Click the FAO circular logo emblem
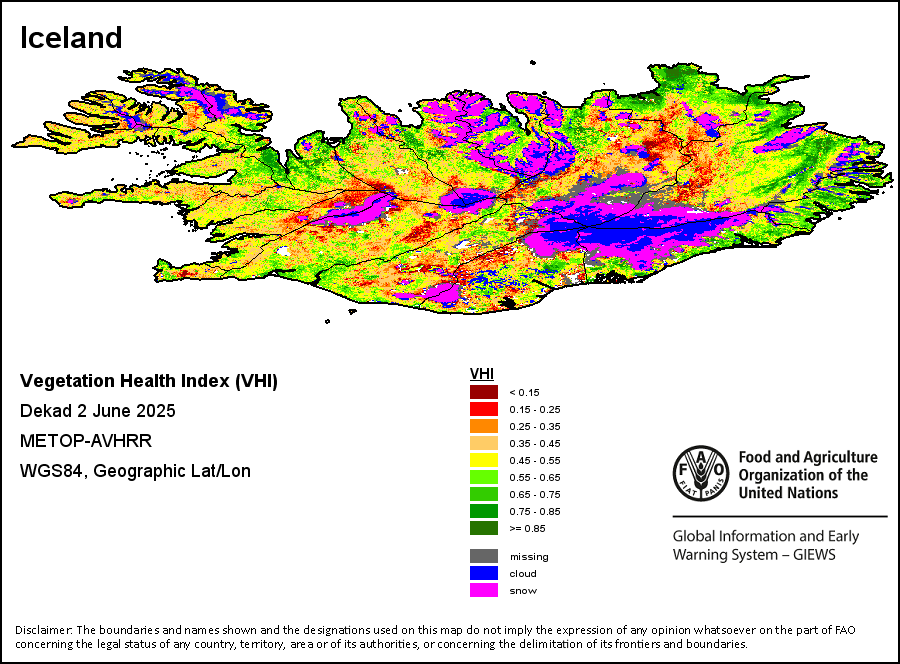The image size is (900, 664). coord(701,473)
